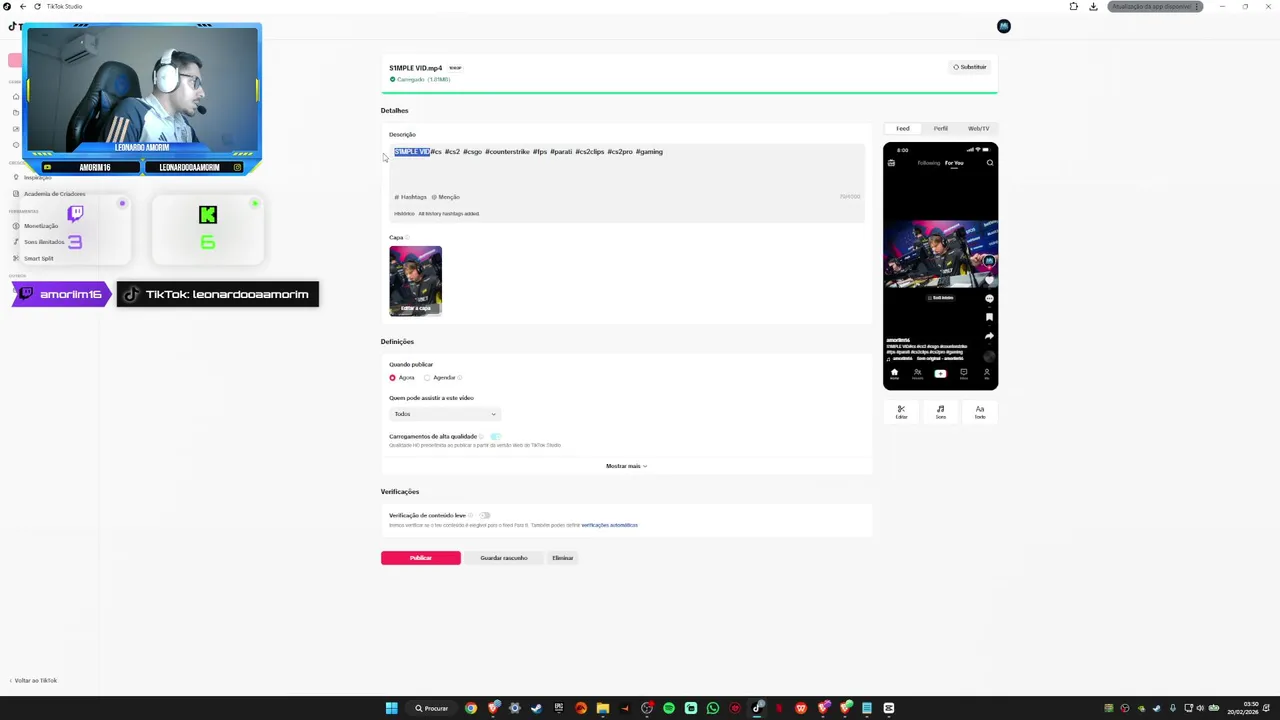Click the cover thumbnail Editar a capa

(415, 281)
